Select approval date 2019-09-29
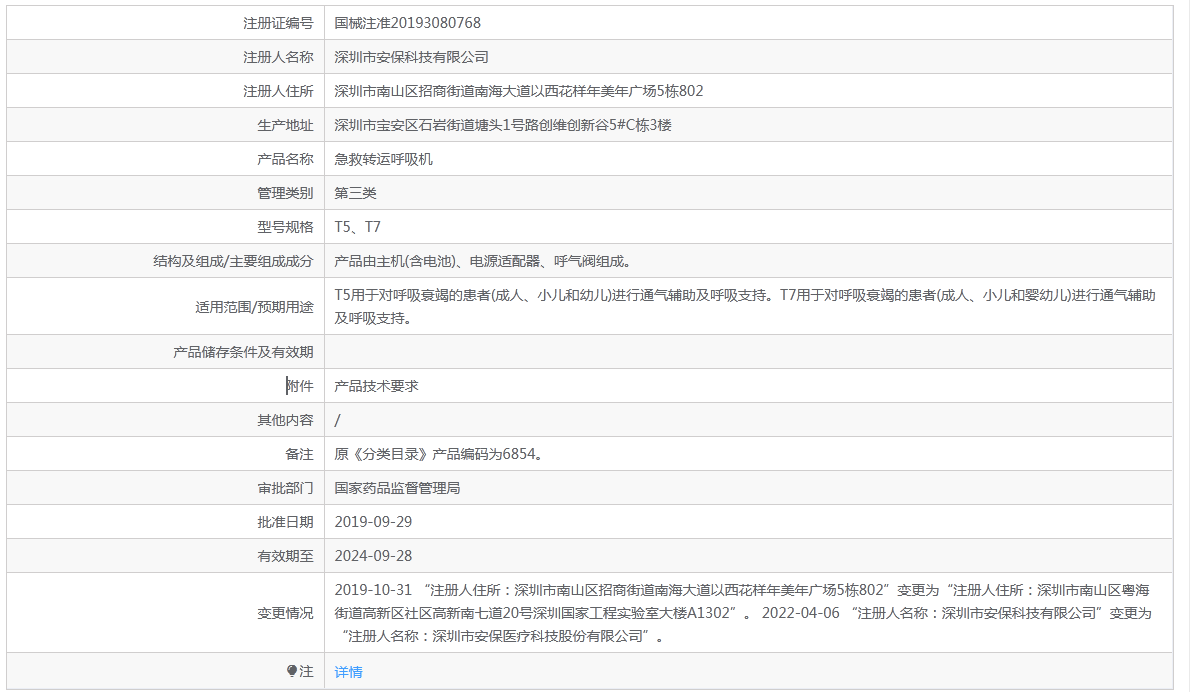The height and width of the screenshot is (692, 1192). coord(373,522)
